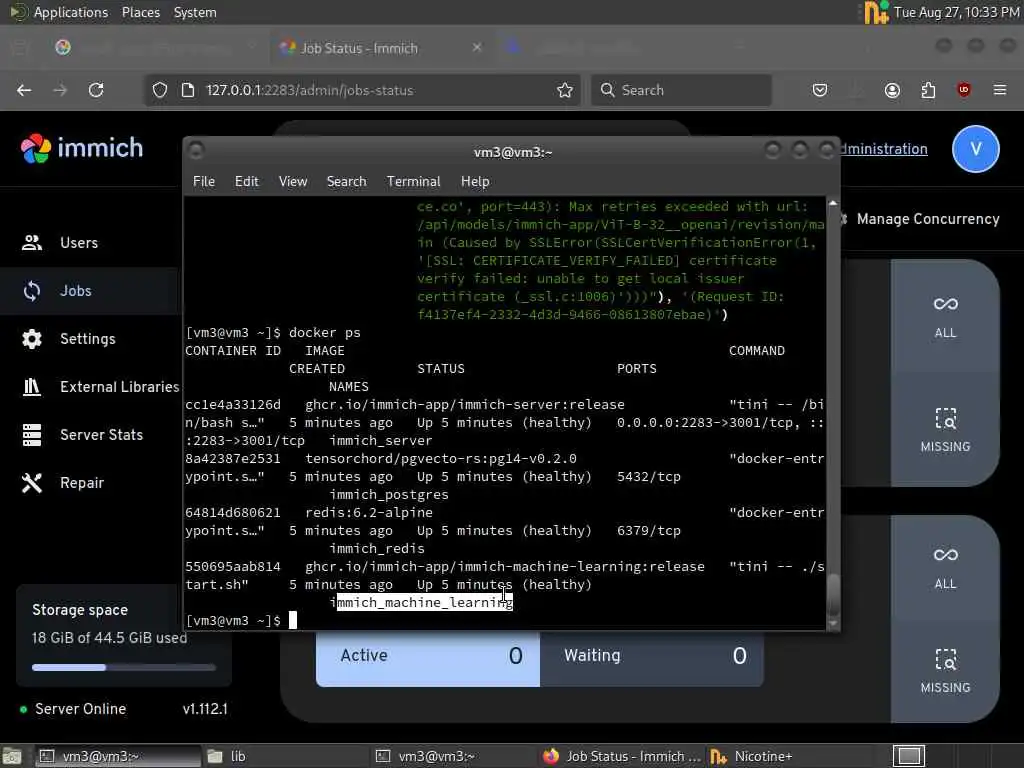The image size is (1024, 768).
Task: Switch to the Job Status - Immich tab
Action: tap(359, 48)
